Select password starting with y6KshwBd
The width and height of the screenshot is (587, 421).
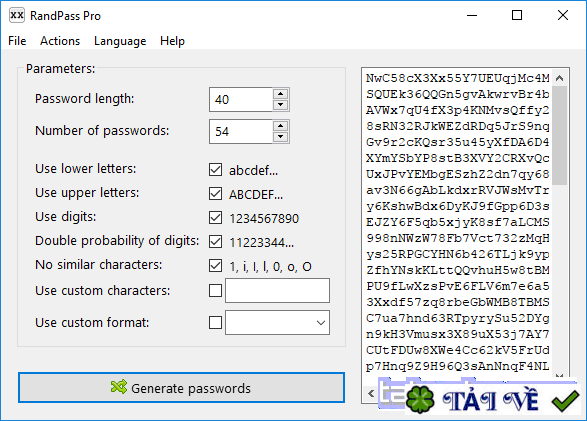(x=457, y=206)
